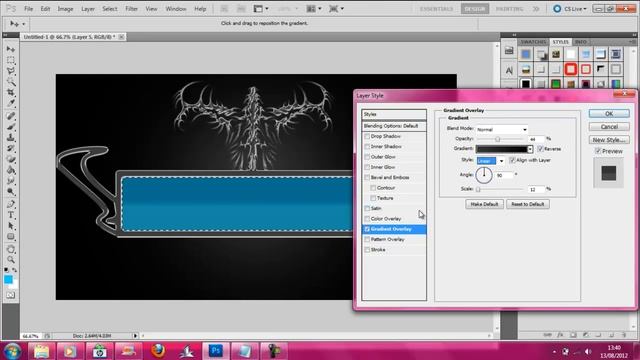This screenshot has height=360, width=640.
Task: Select the Path Selection tool
Action: click(11, 226)
